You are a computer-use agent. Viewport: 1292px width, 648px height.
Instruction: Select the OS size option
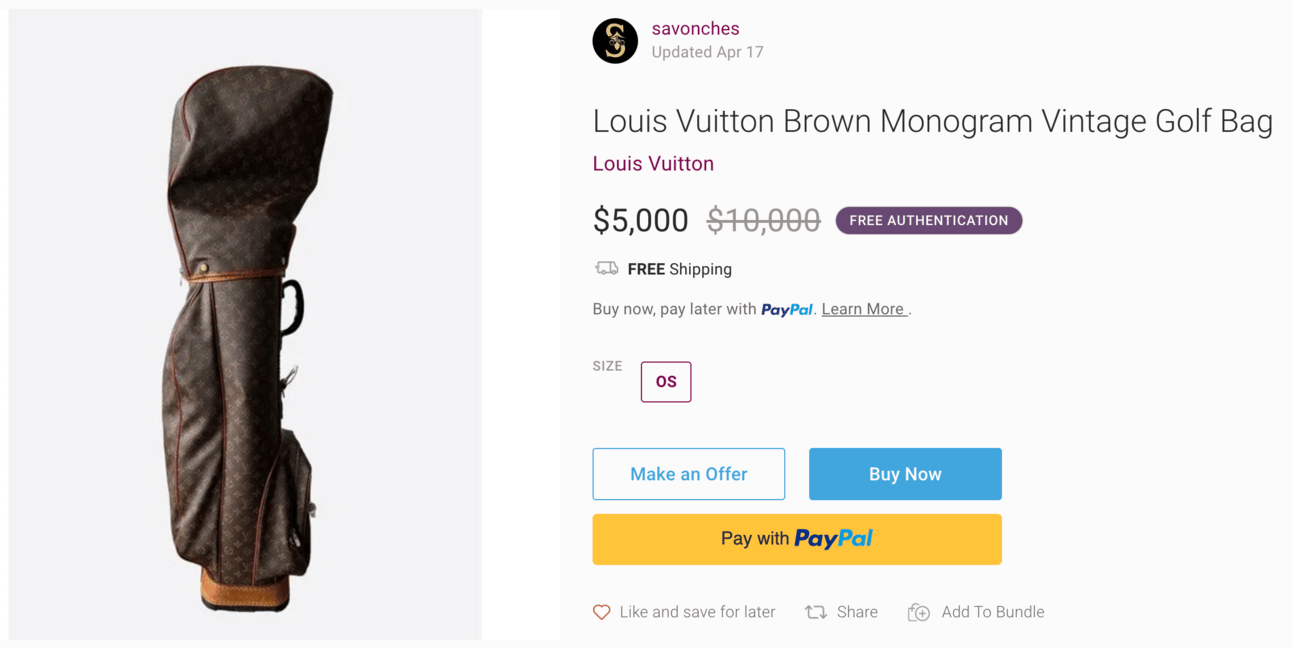(666, 382)
